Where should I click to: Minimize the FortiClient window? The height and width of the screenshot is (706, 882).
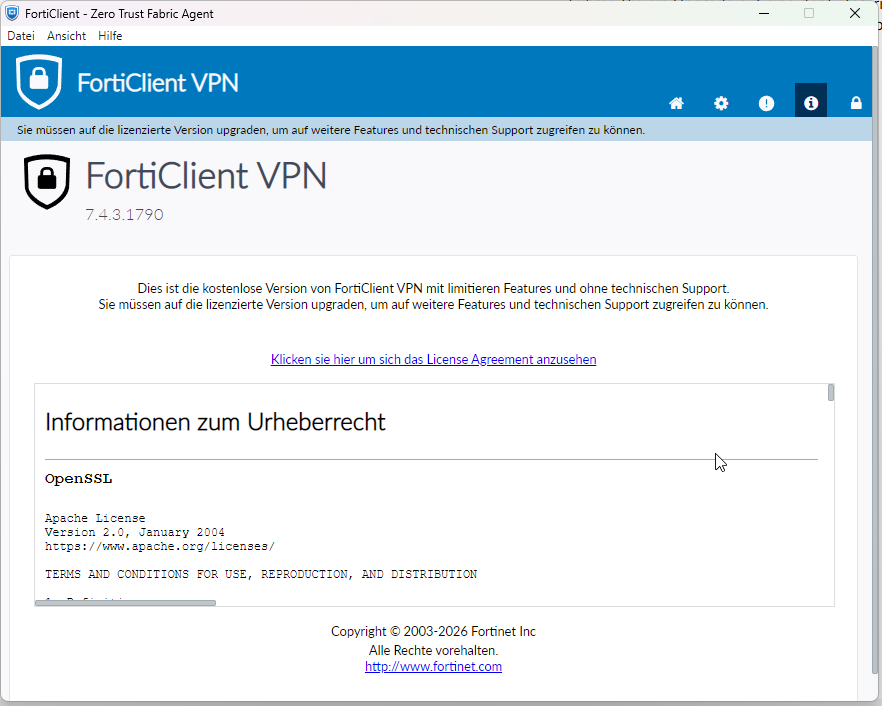[764, 13]
